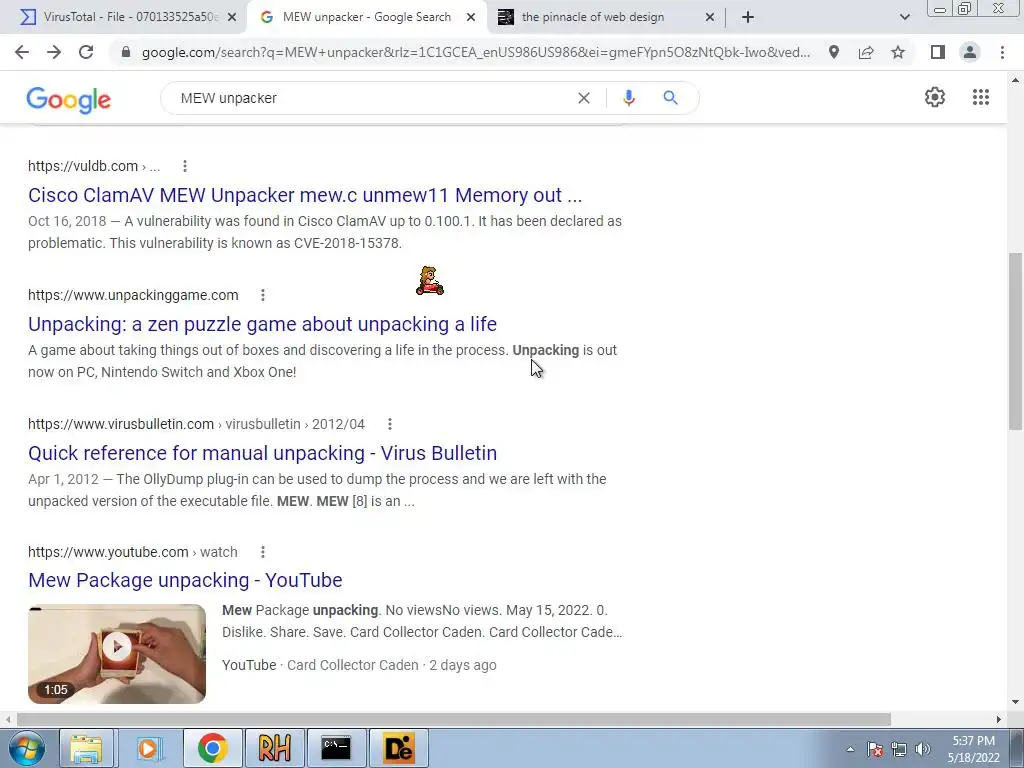Viewport: 1024px width, 768px height.
Task: Open more options for the vuldb.com result
Action: click(x=185, y=166)
